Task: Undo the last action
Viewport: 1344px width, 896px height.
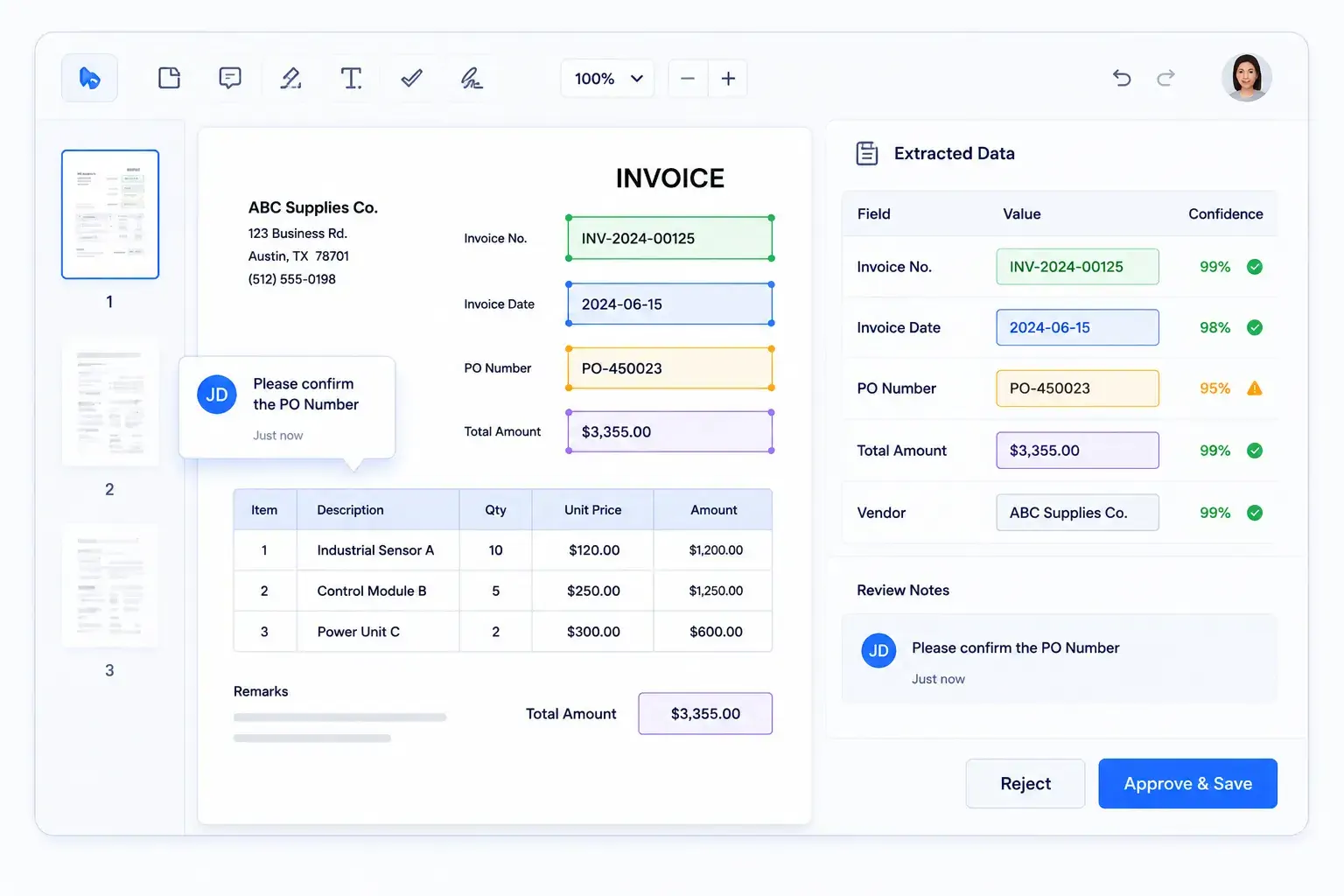Action: [x=1122, y=78]
